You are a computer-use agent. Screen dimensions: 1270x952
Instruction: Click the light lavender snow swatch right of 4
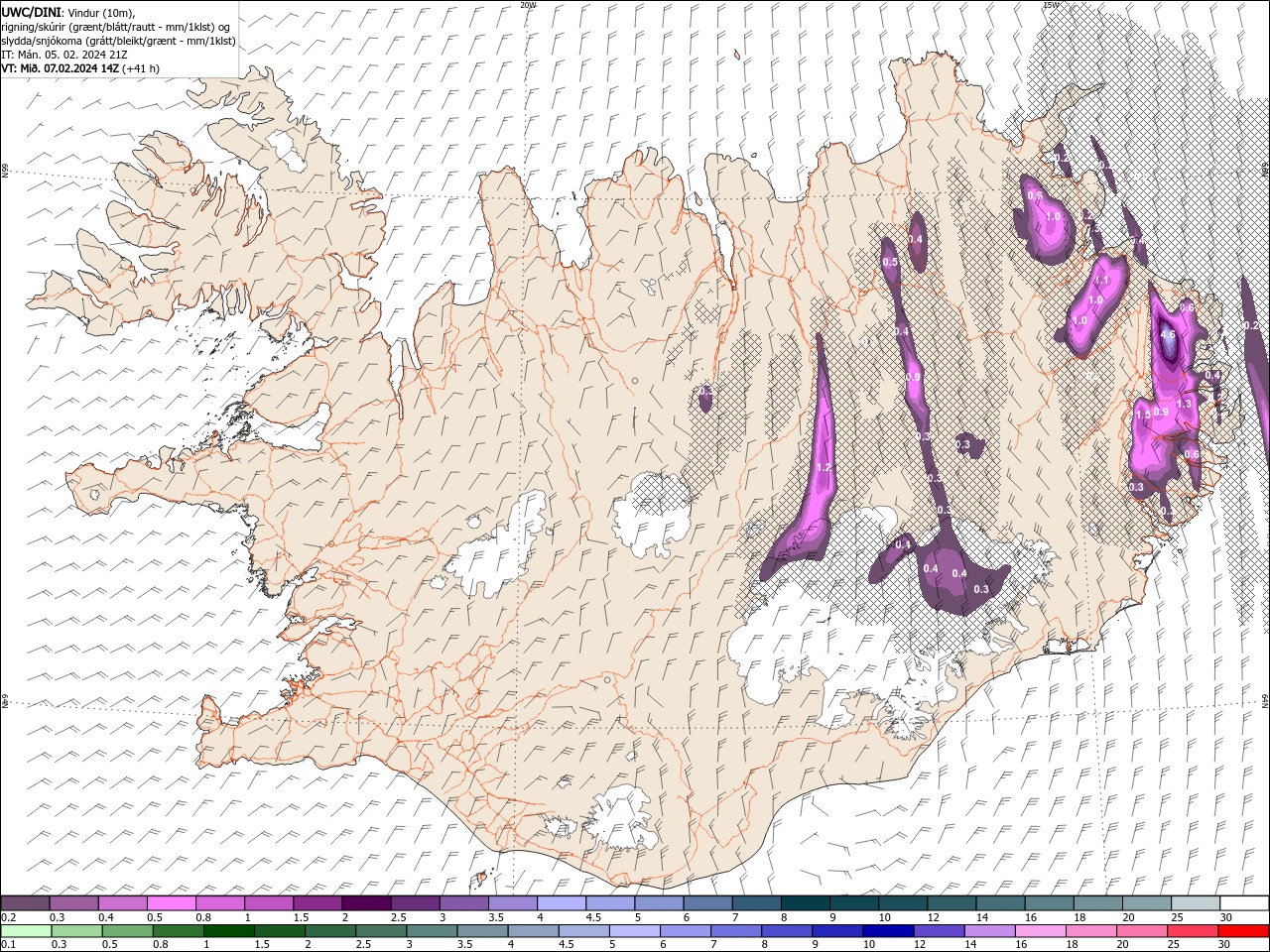(x=562, y=902)
